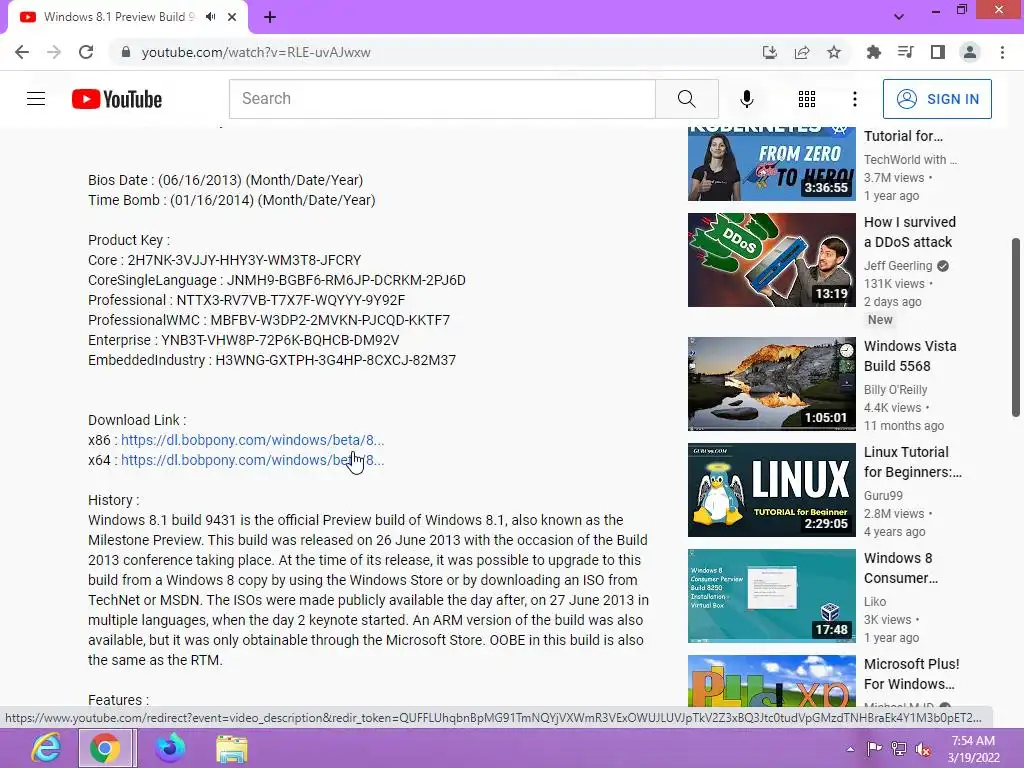Screen dimensions: 1024x768
Task: Click the Enterprise product key line
Action: [x=243, y=340]
